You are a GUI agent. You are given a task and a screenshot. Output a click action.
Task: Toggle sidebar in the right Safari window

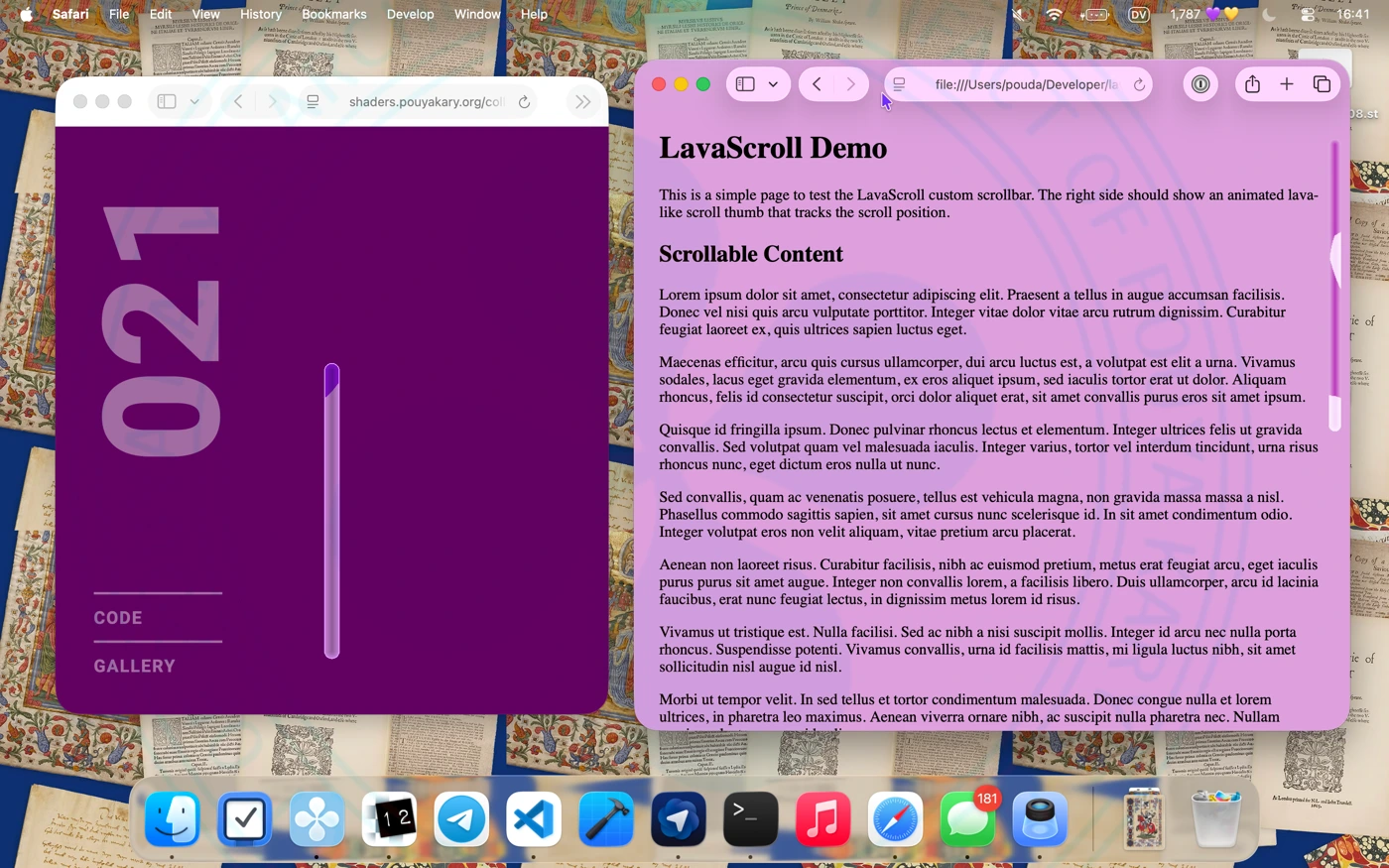tap(746, 84)
